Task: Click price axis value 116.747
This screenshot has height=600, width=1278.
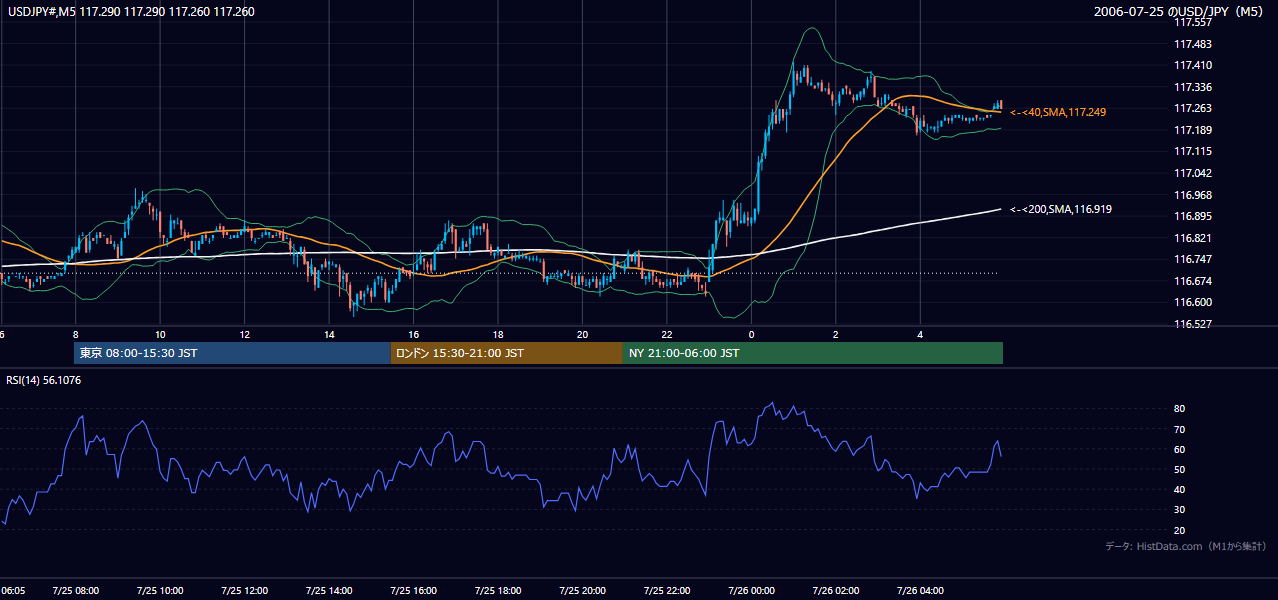Action: click(1193, 259)
